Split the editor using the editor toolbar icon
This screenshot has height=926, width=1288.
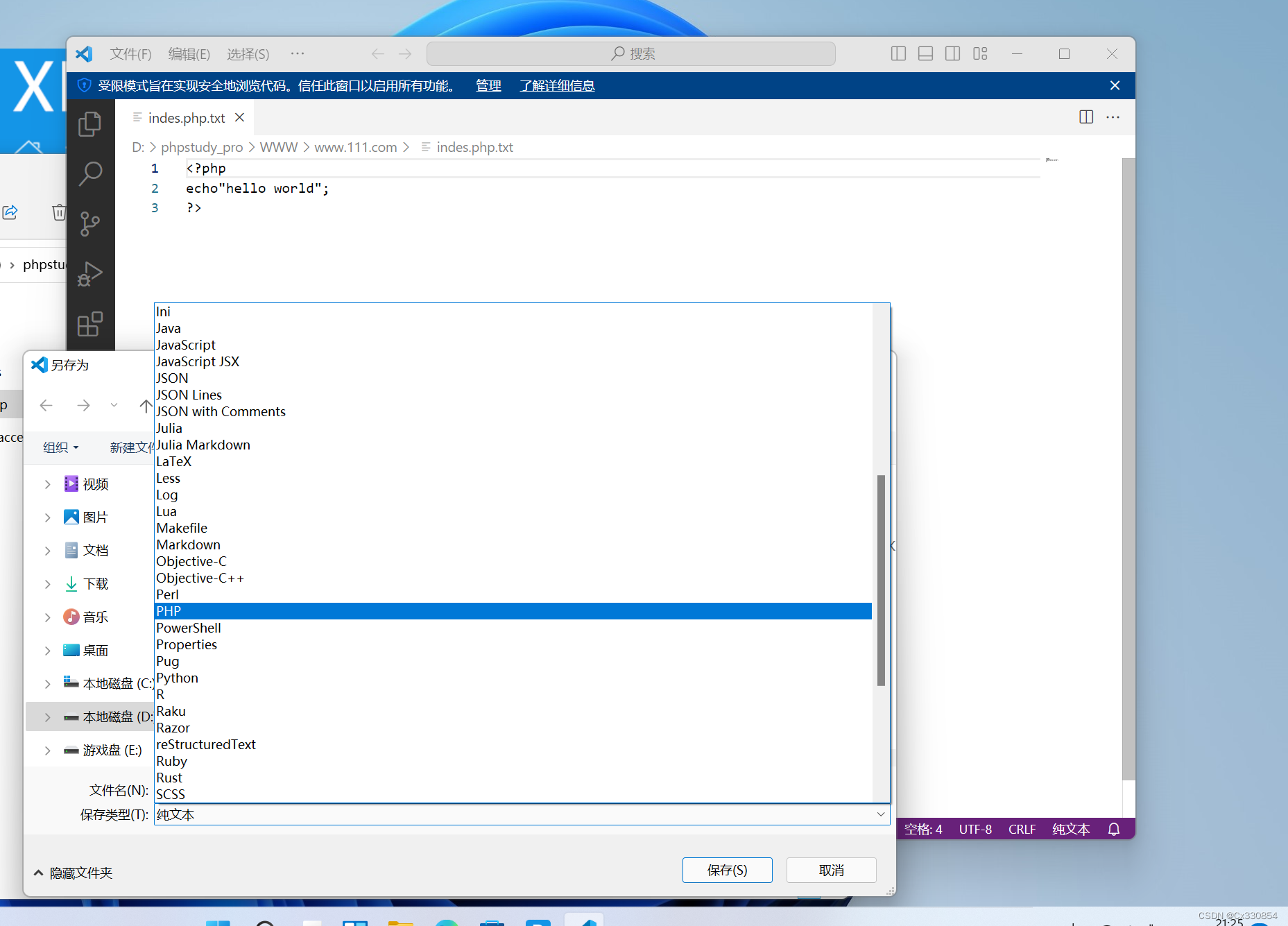pos(1085,117)
